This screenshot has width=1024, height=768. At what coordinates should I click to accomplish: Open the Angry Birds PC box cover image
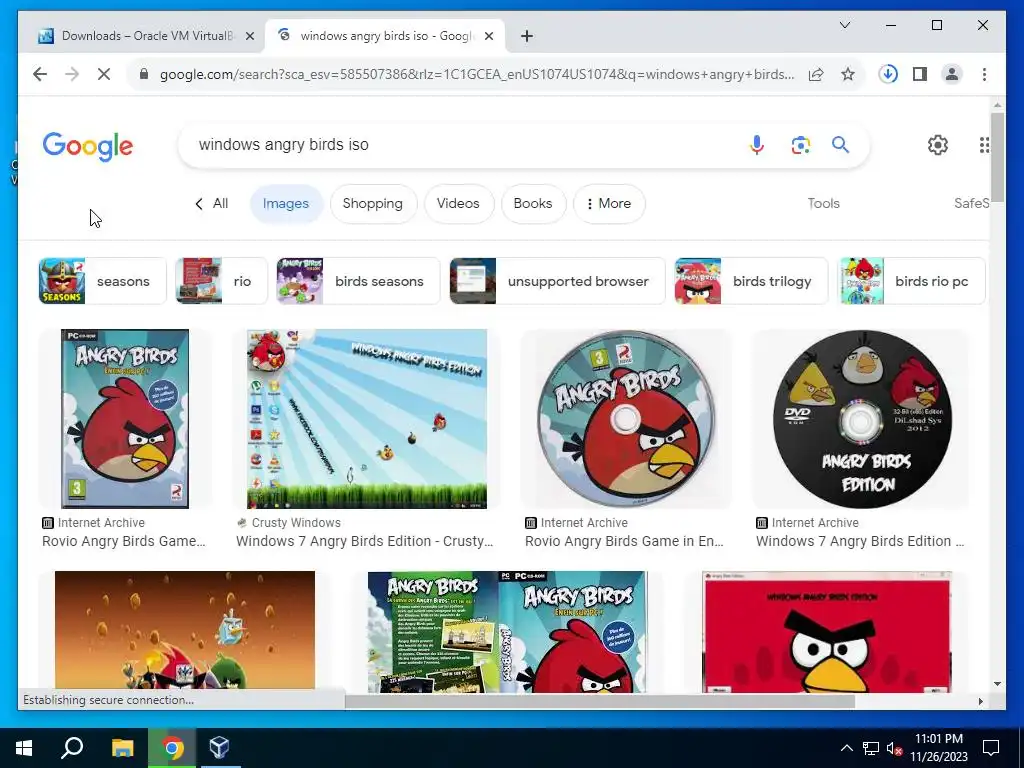pyautogui.click(x=125, y=419)
